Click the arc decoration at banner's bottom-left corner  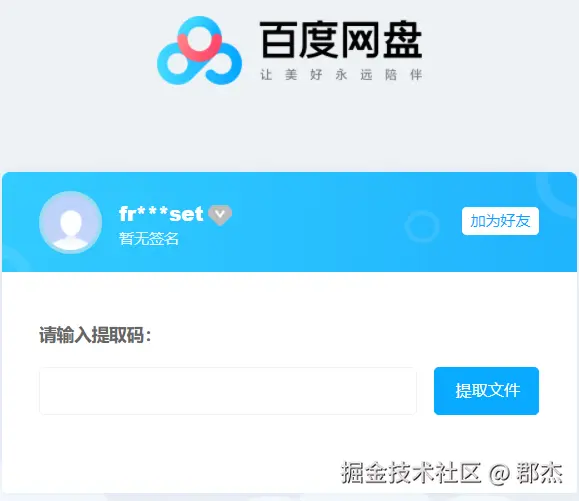(15, 259)
